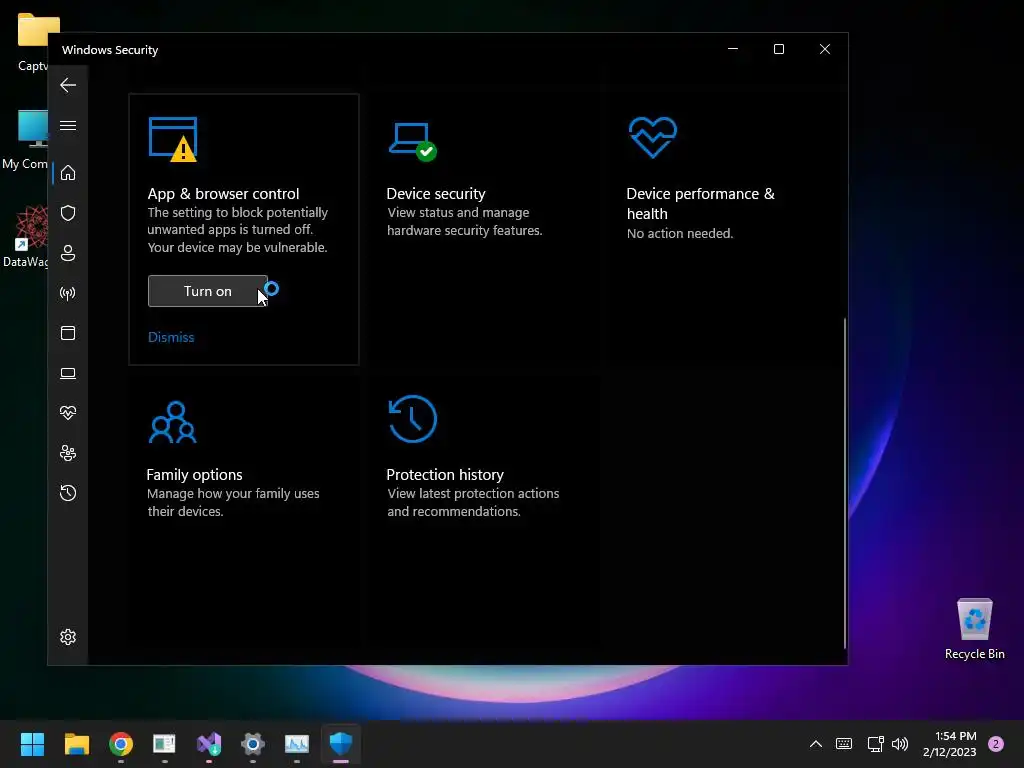Maximize the Windows Security window
Screen dimensions: 1024x768
point(778,49)
